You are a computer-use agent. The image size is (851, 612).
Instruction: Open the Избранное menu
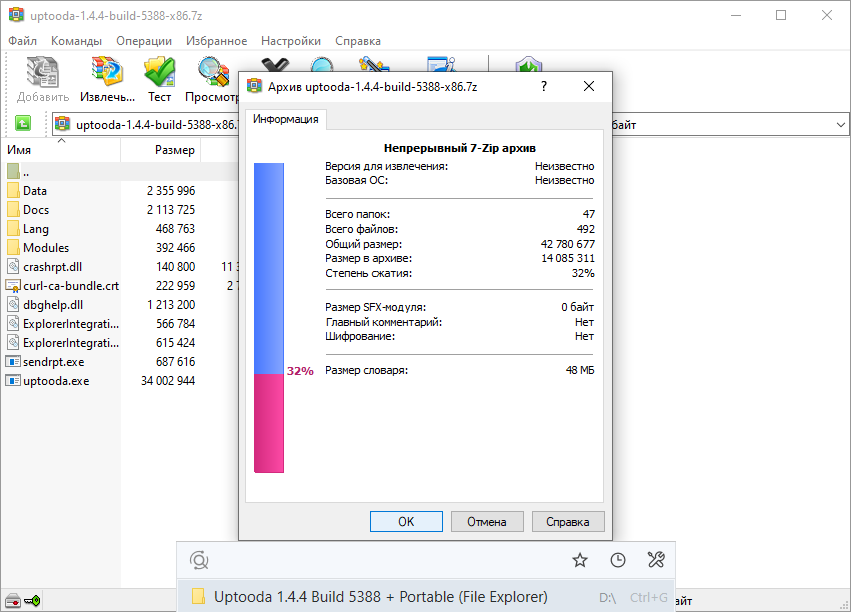click(217, 41)
